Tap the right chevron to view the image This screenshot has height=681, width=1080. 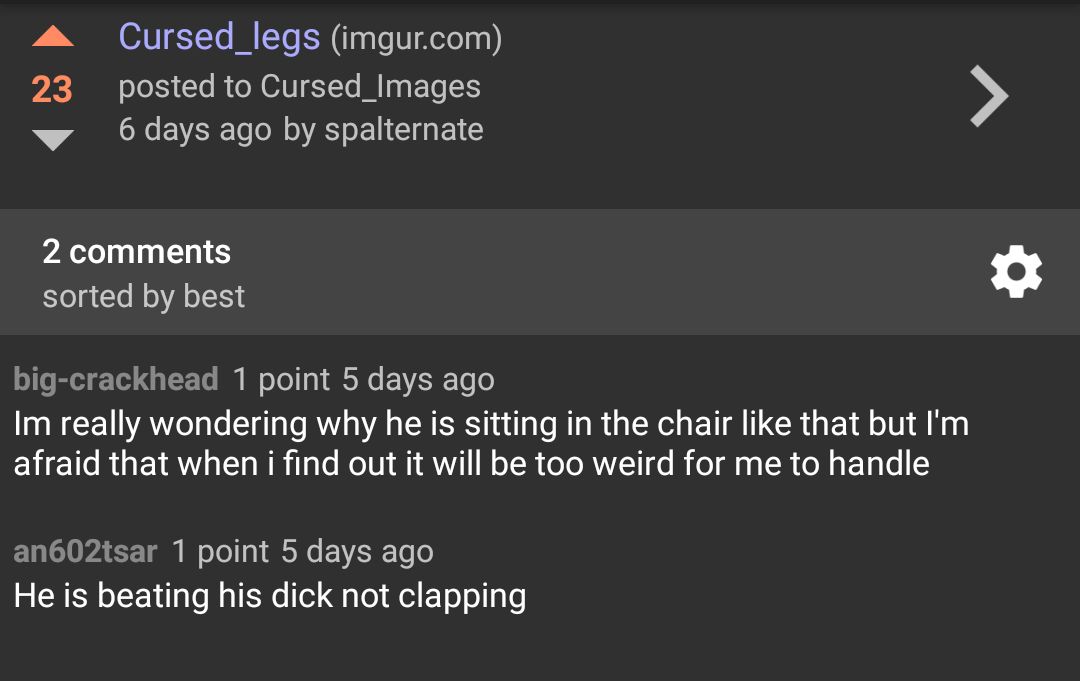[989, 95]
